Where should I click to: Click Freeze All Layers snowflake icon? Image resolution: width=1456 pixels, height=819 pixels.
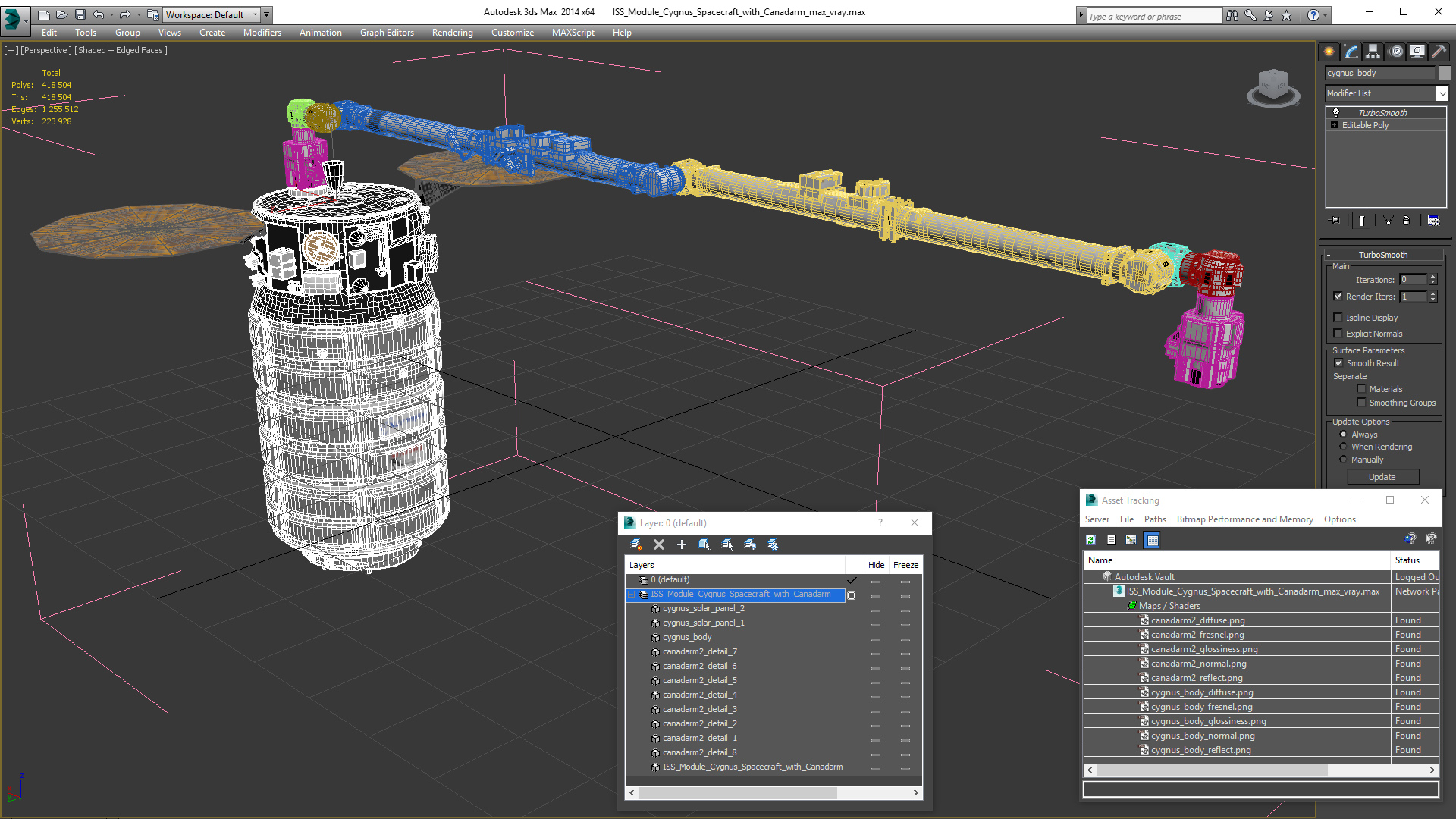[x=773, y=544]
